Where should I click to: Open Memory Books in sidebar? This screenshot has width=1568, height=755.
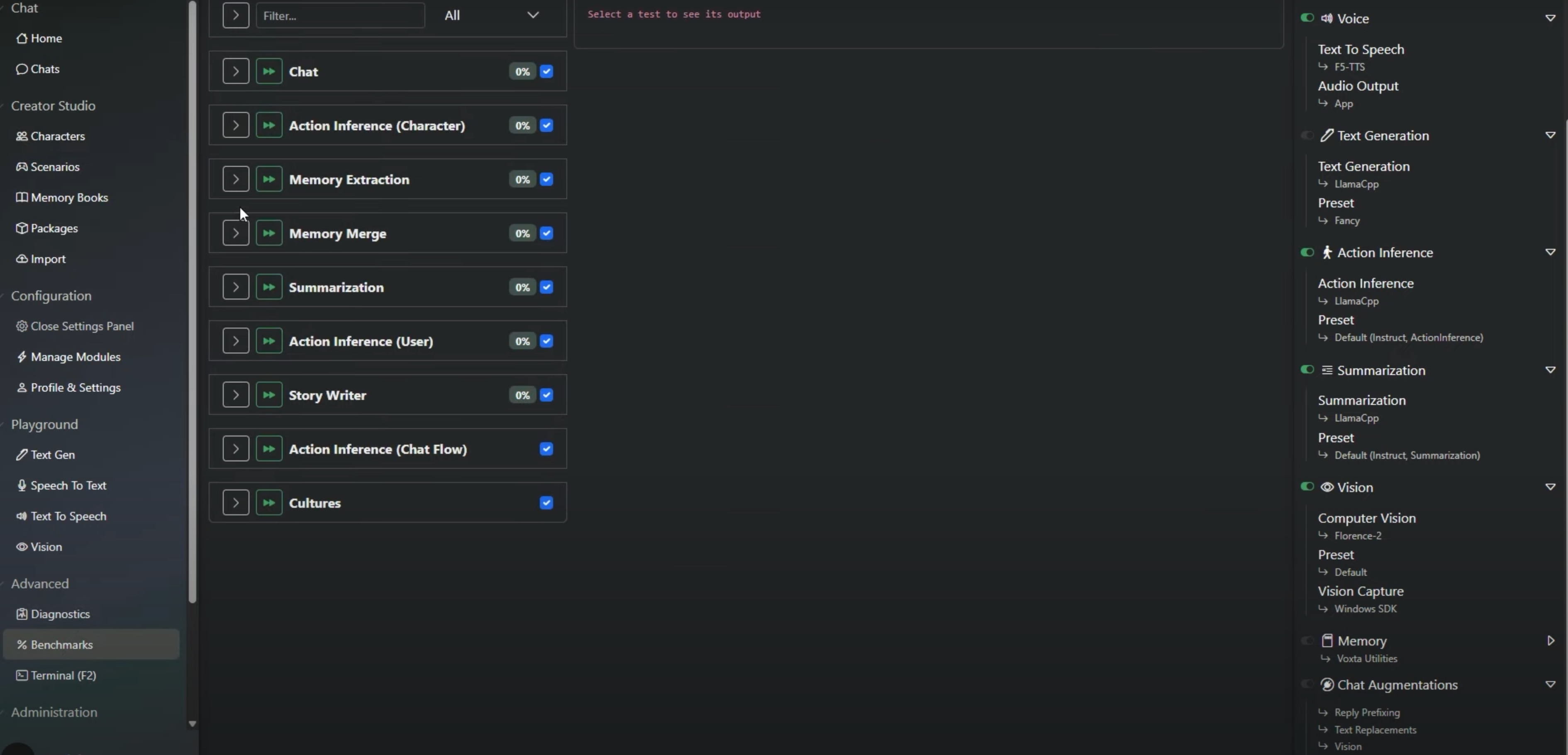[x=69, y=198]
